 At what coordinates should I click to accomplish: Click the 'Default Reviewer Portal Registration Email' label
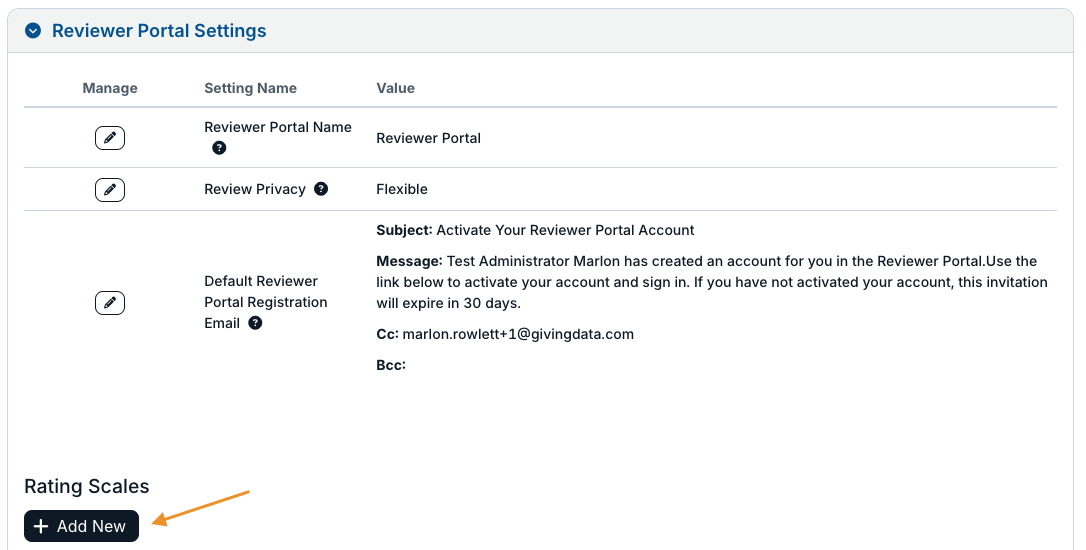pos(266,302)
